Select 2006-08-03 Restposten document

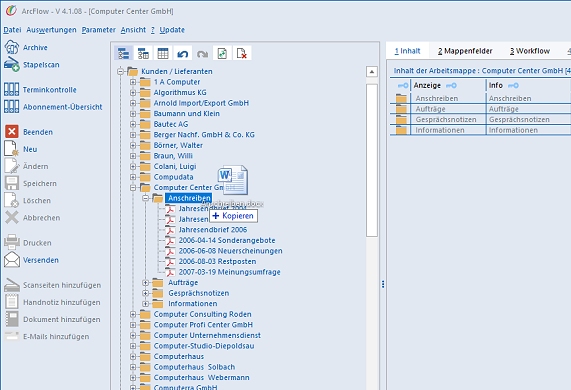tap(217, 261)
